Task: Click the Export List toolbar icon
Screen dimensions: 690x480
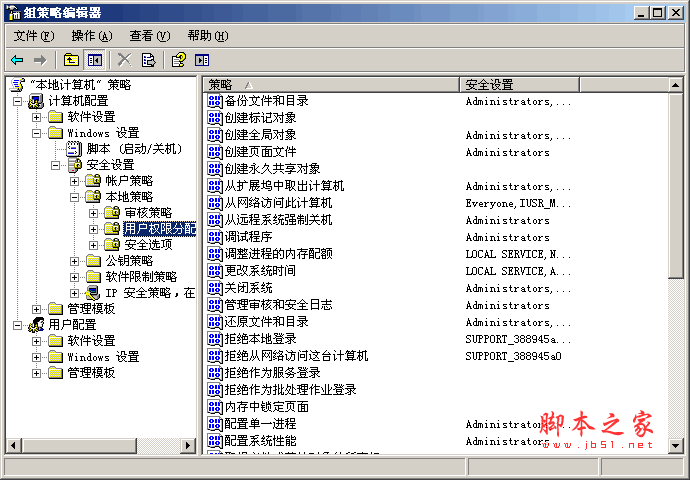Action: tap(148, 60)
